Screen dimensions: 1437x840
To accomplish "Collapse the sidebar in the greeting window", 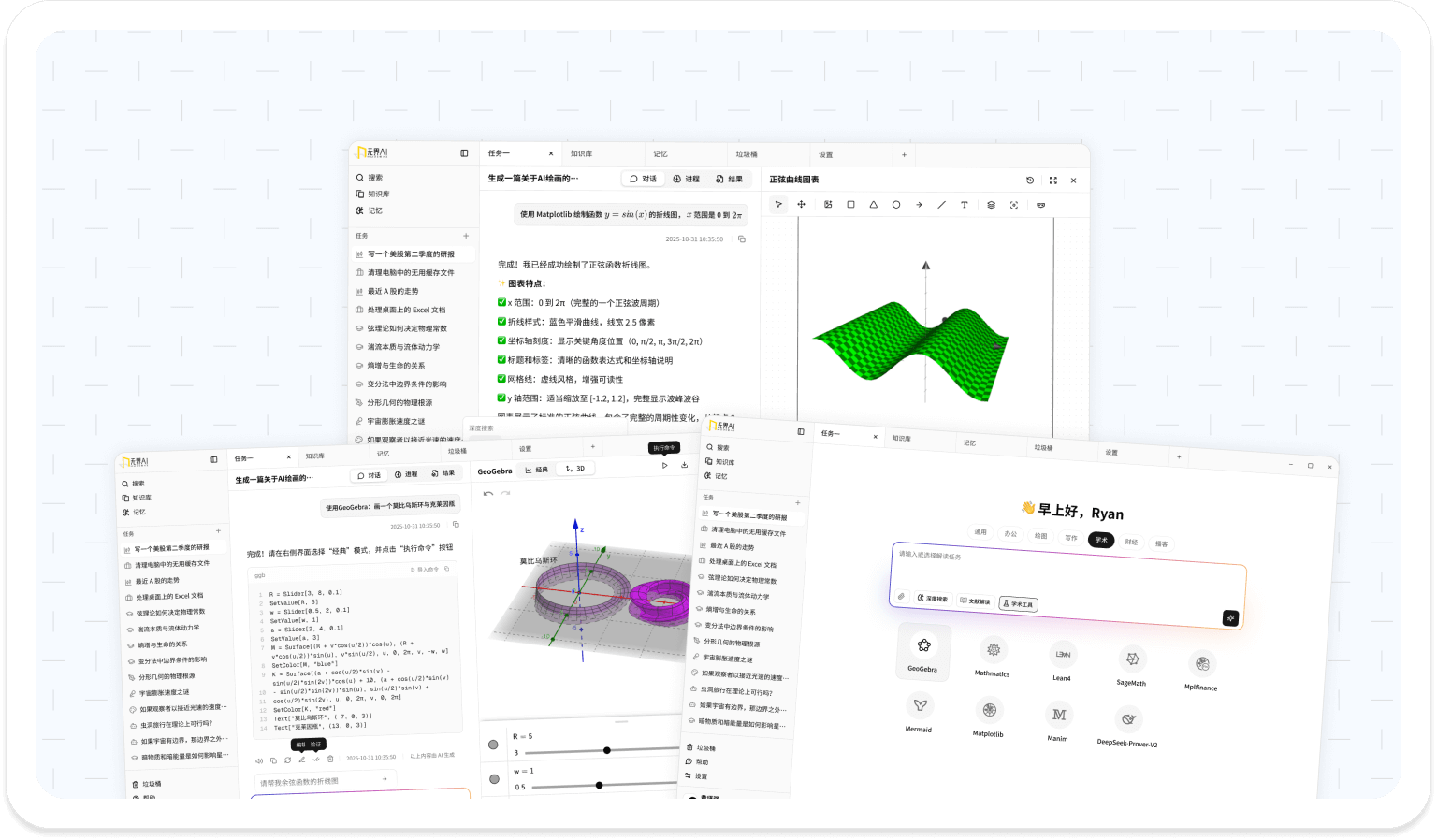I will tap(801, 431).
